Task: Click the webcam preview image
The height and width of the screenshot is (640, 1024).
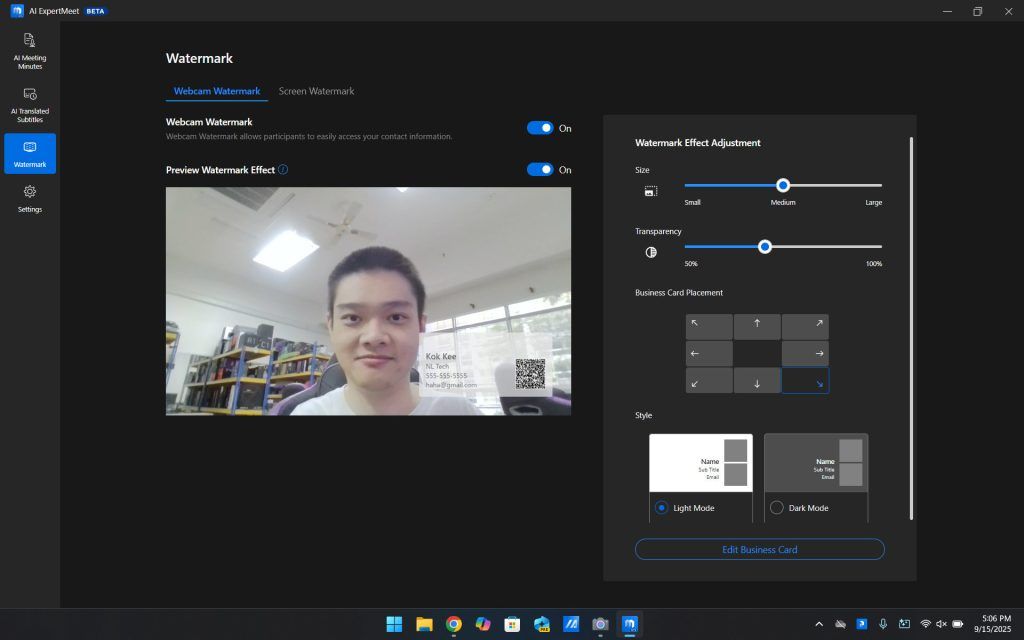Action: click(368, 301)
